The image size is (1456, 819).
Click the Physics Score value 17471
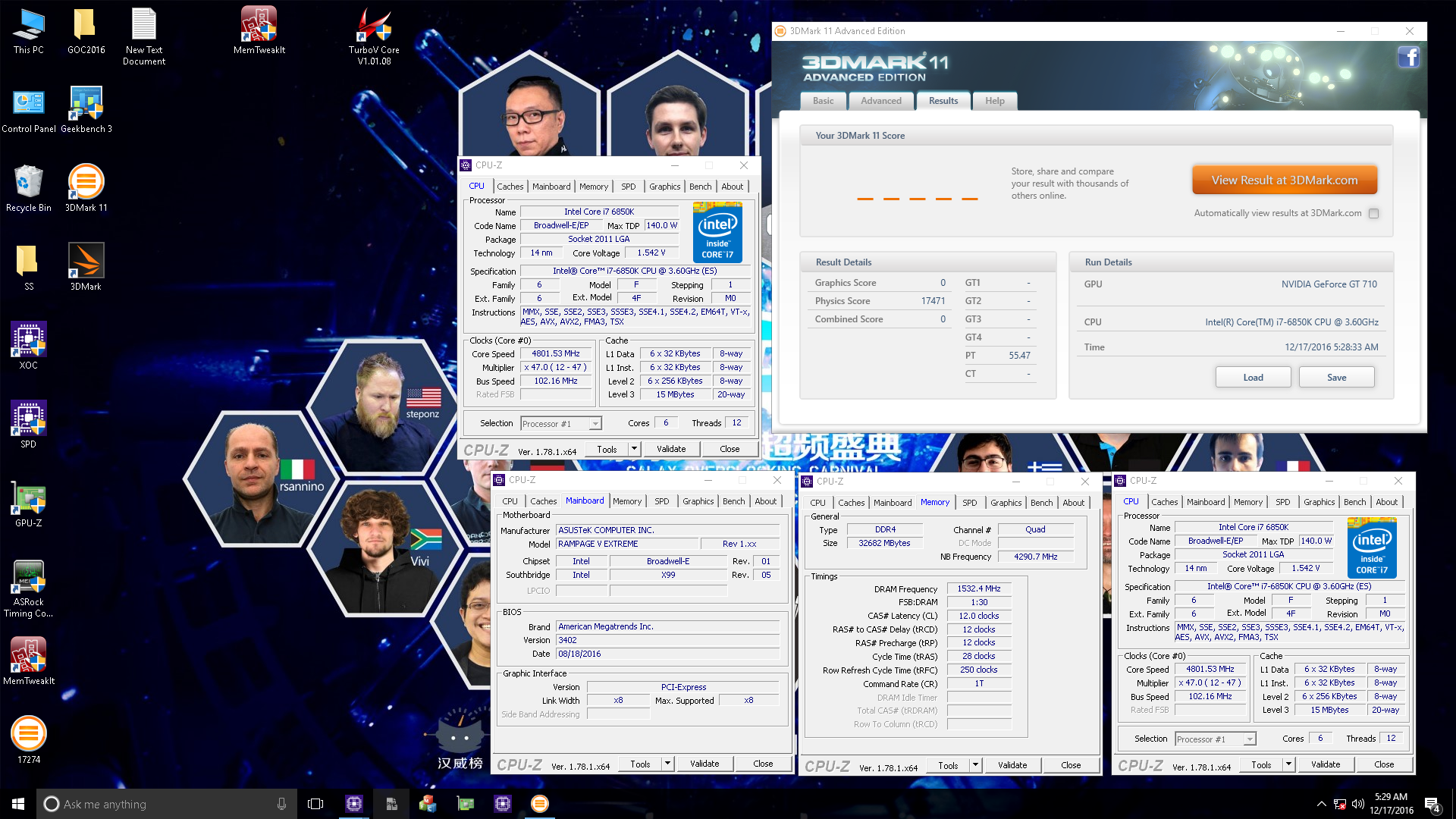pos(934,301)
